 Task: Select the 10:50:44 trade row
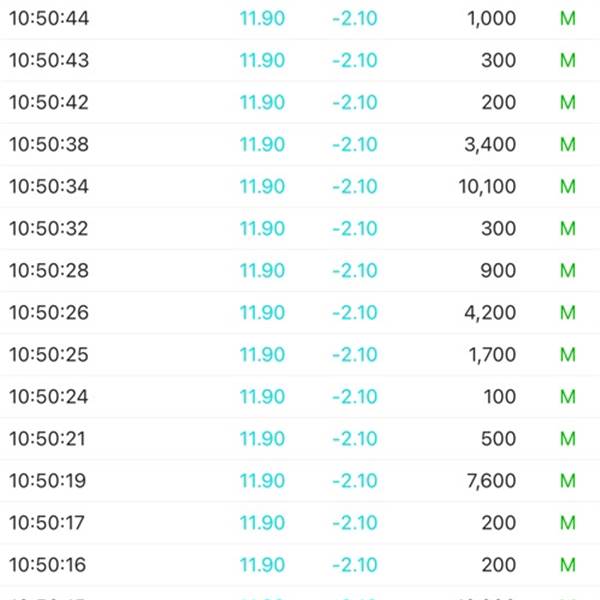coord(300,18)
